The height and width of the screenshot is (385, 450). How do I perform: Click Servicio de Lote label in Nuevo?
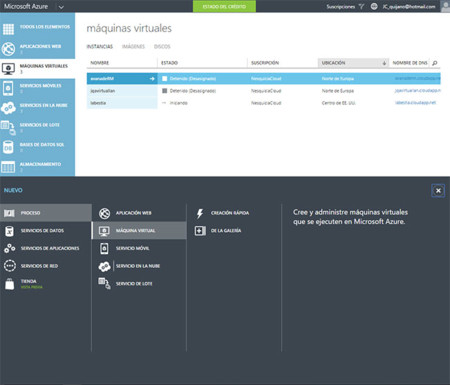tap(134, 284)
